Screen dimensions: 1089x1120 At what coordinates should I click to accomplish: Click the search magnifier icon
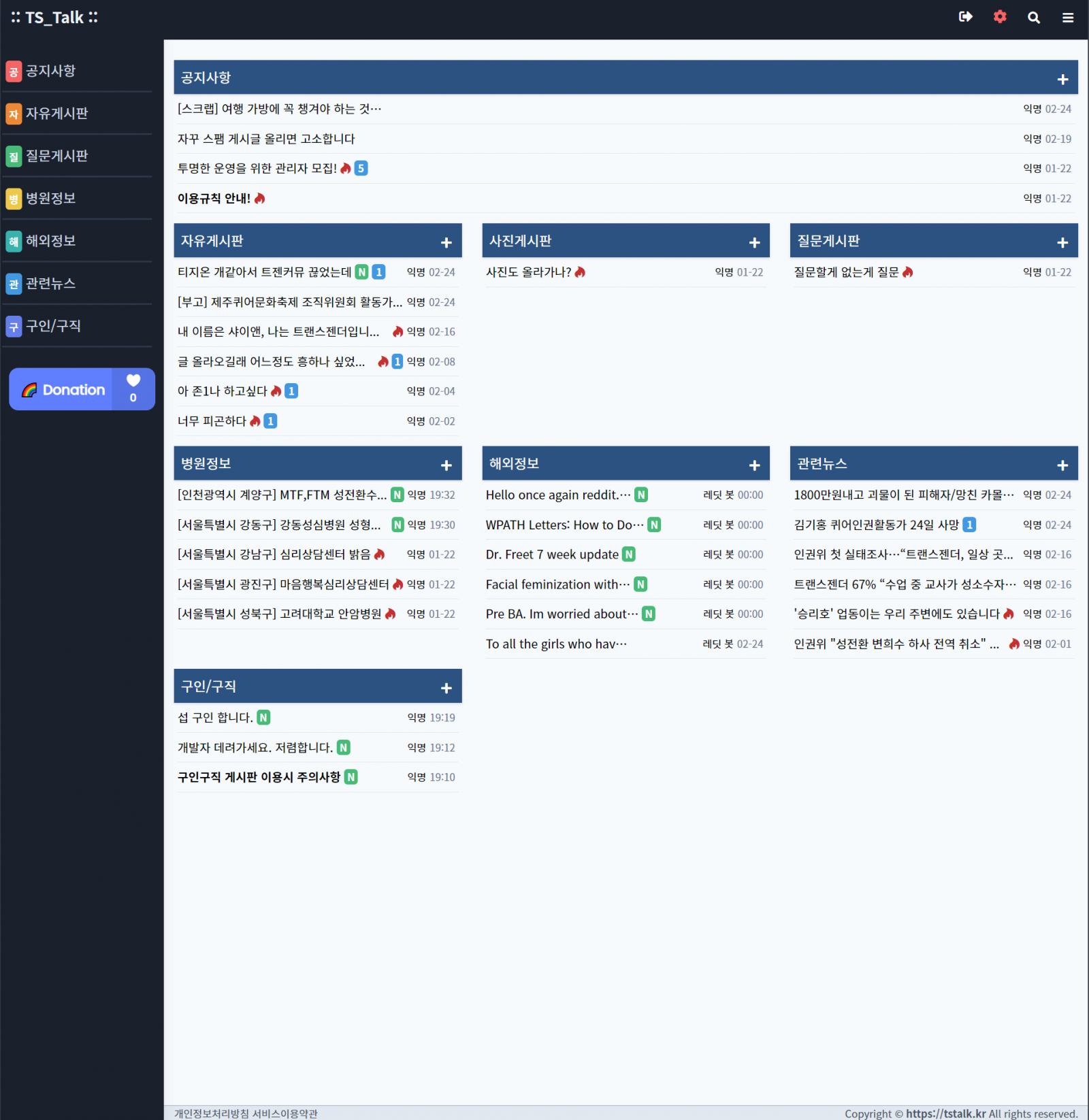pyautogui.click(x=1033, y=18)
